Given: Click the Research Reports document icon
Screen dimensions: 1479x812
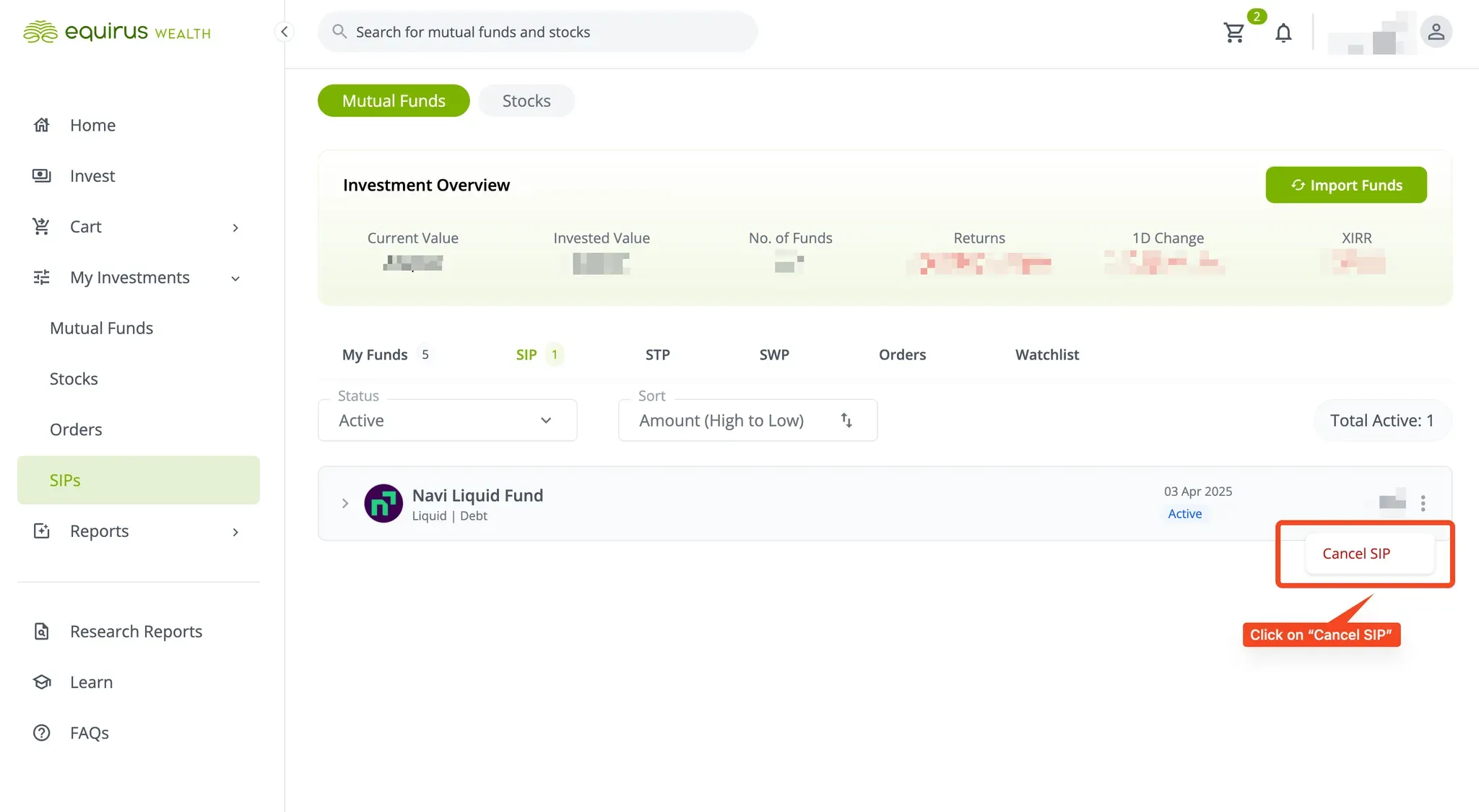Looking at the screenshot, I should click(42, 632).
